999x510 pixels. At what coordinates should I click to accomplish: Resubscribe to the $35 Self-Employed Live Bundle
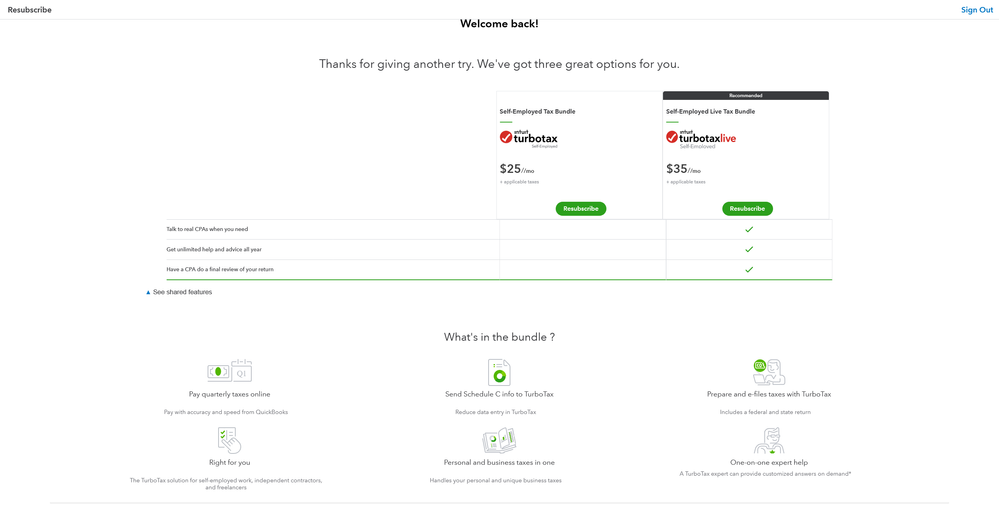click(747, 209)
